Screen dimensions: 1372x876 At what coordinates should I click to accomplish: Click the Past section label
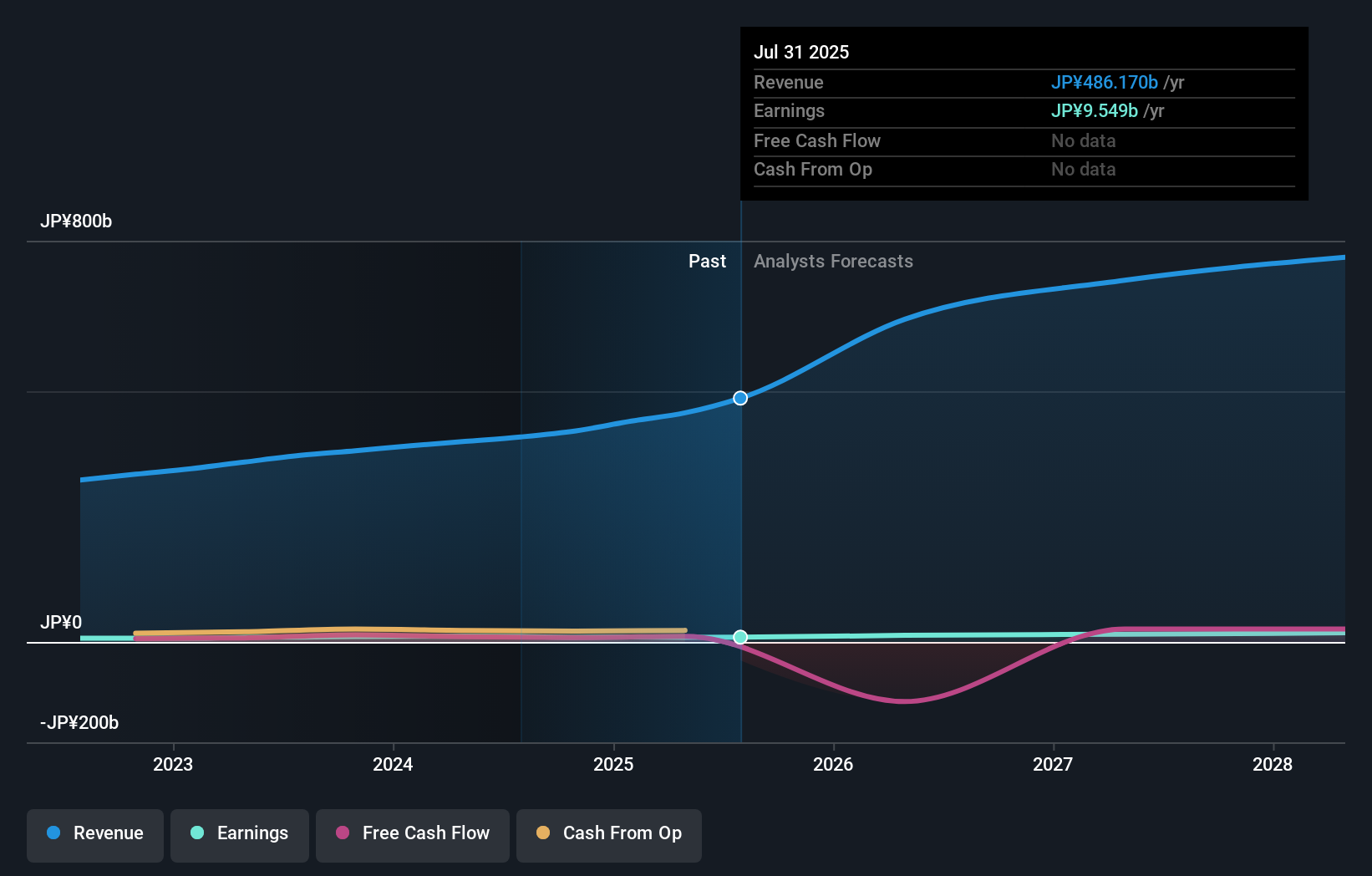pos(708,261)
